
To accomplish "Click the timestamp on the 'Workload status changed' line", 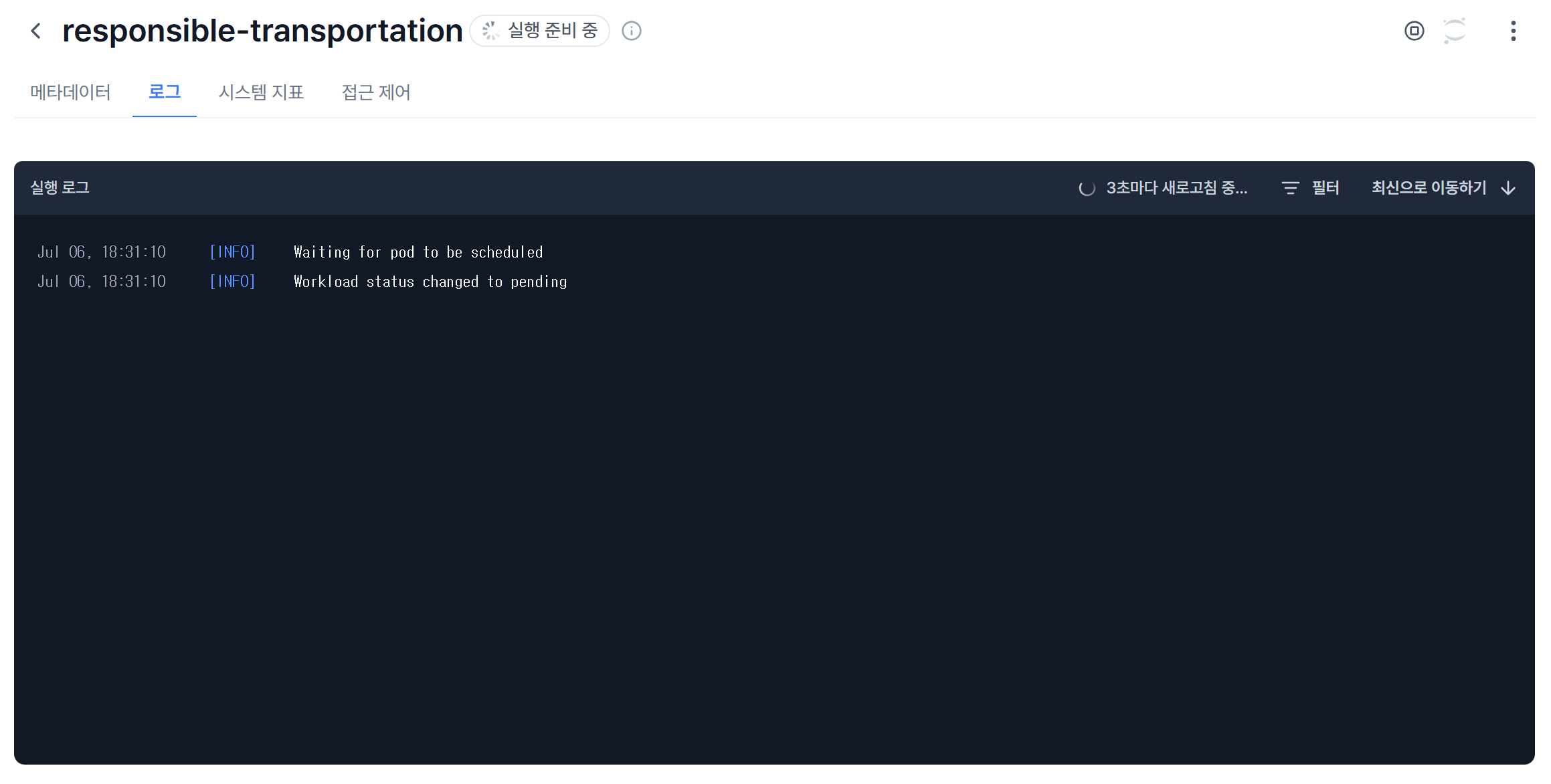I will click(x=102, y=282).
